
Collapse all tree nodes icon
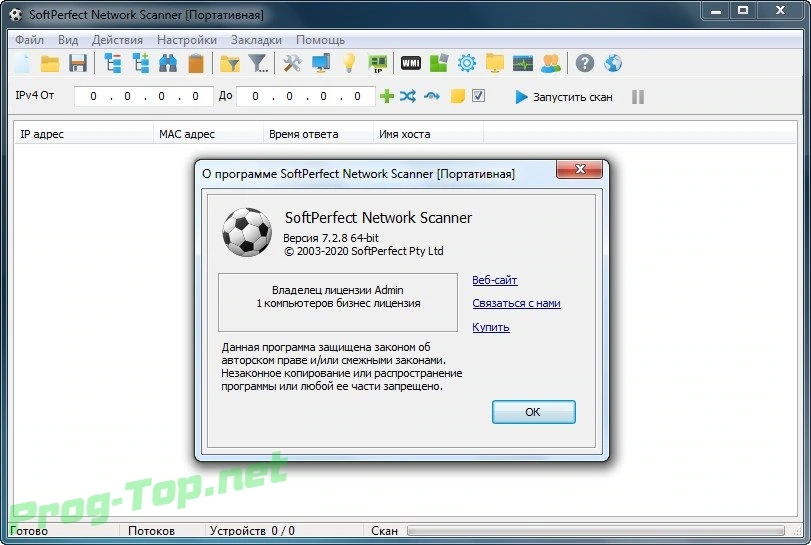pyautogui.click(x=113, y=64)
